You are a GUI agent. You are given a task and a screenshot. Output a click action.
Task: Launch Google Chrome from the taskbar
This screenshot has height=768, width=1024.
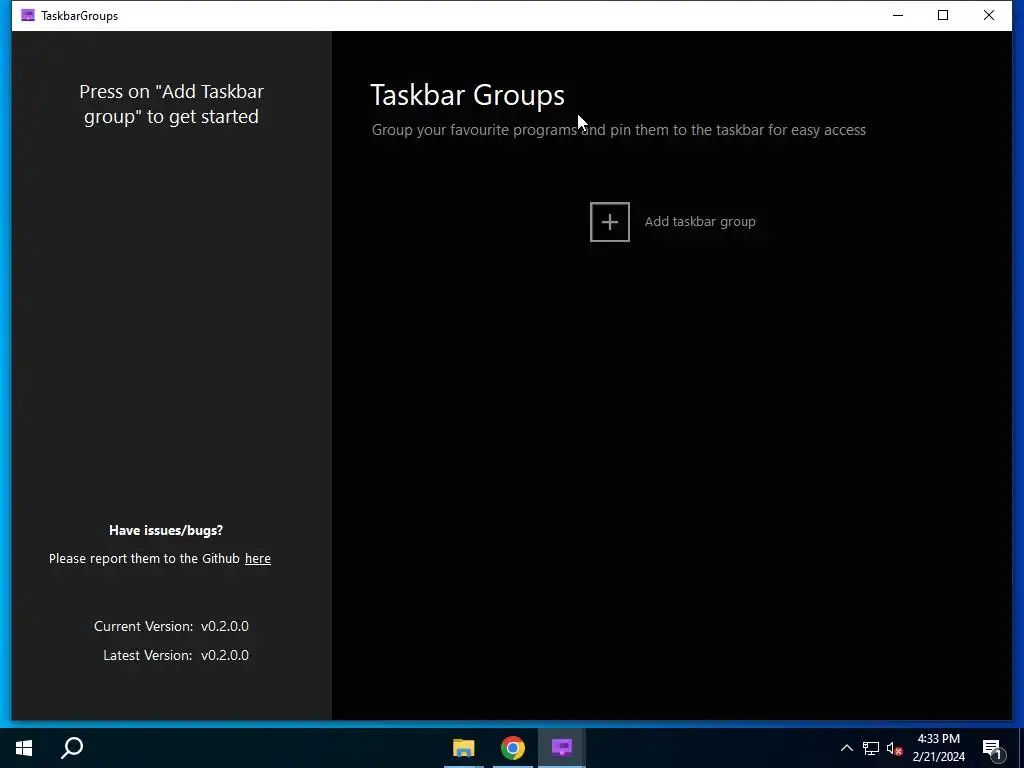pyautogui.click(x=513, y=748)
